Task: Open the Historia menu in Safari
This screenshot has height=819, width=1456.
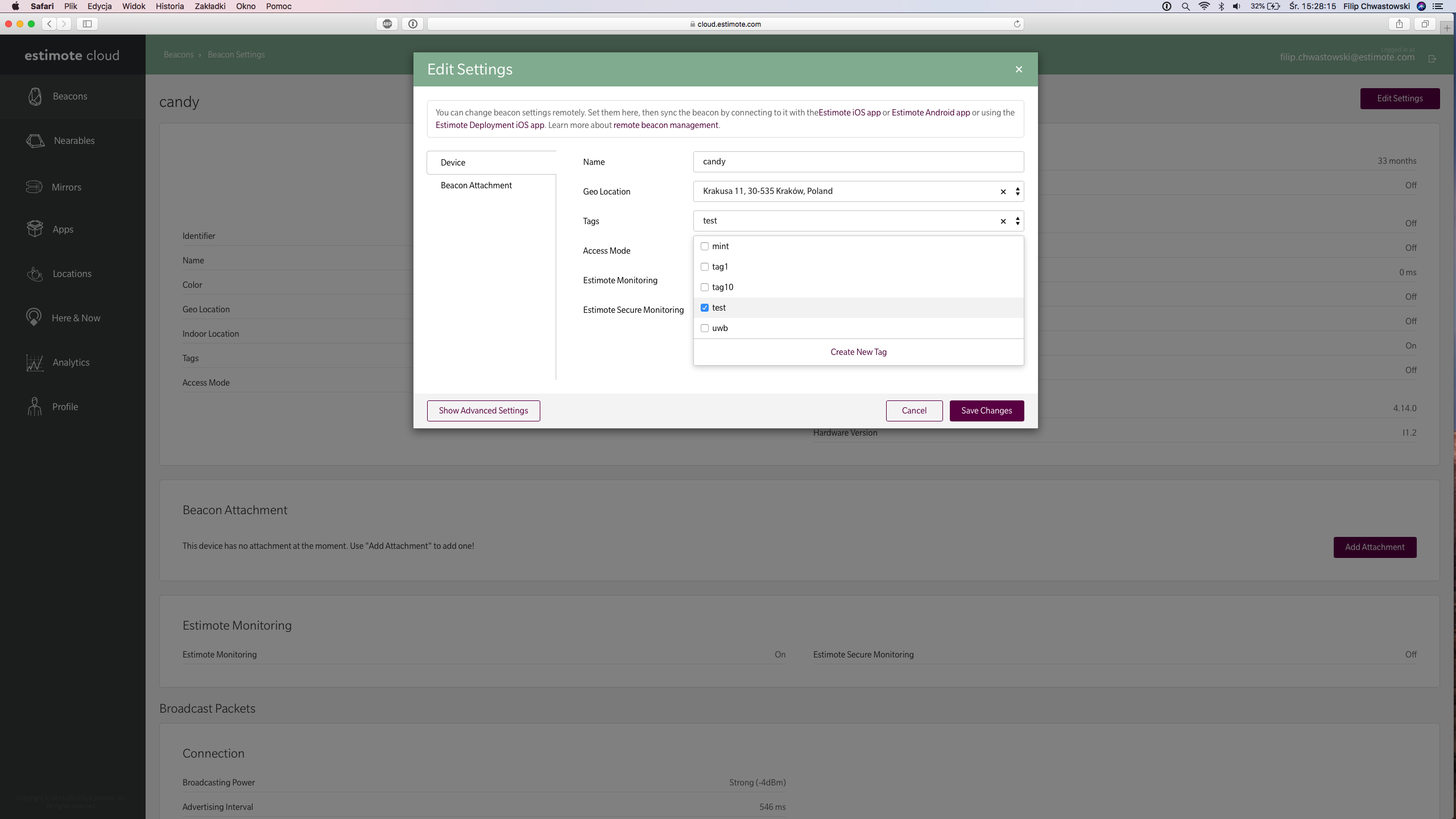Action: point(169,6)
